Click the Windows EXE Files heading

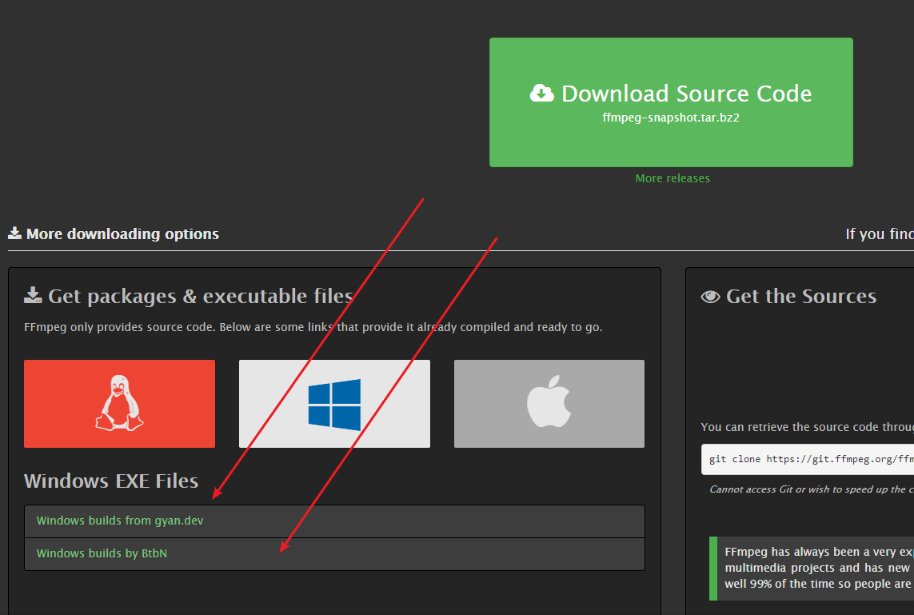pos(111,481)
